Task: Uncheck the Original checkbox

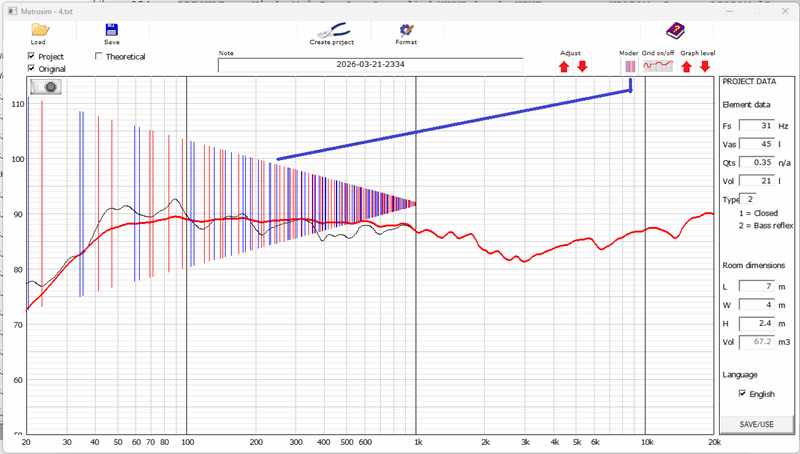Action: tap(32, 69)
